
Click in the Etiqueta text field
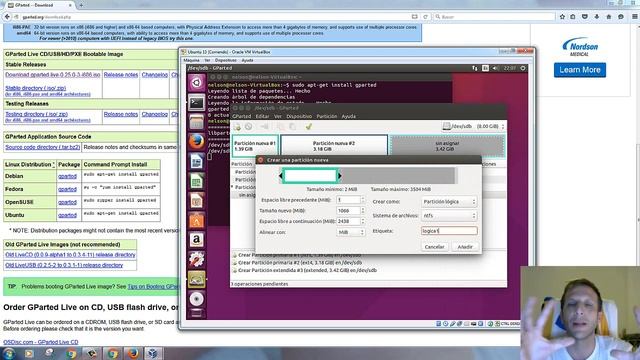point(449,231)
